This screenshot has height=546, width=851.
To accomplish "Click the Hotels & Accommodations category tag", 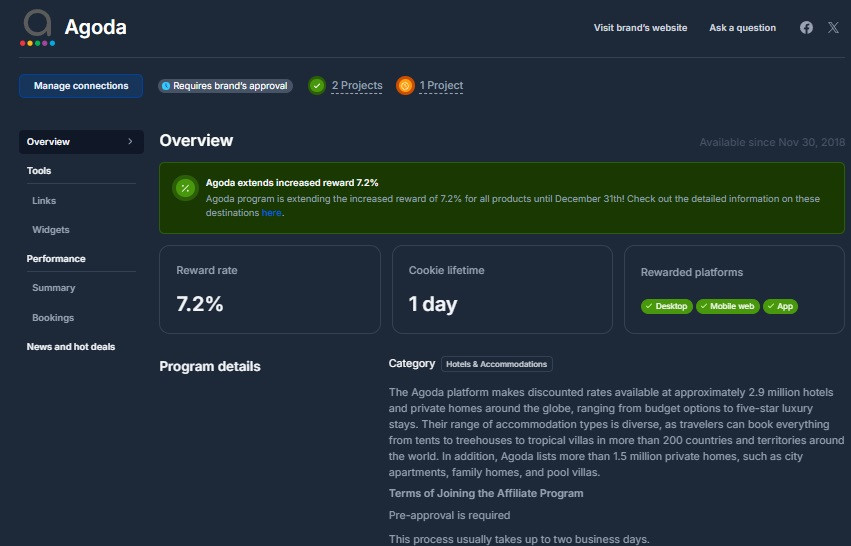I will pos(497,364).
